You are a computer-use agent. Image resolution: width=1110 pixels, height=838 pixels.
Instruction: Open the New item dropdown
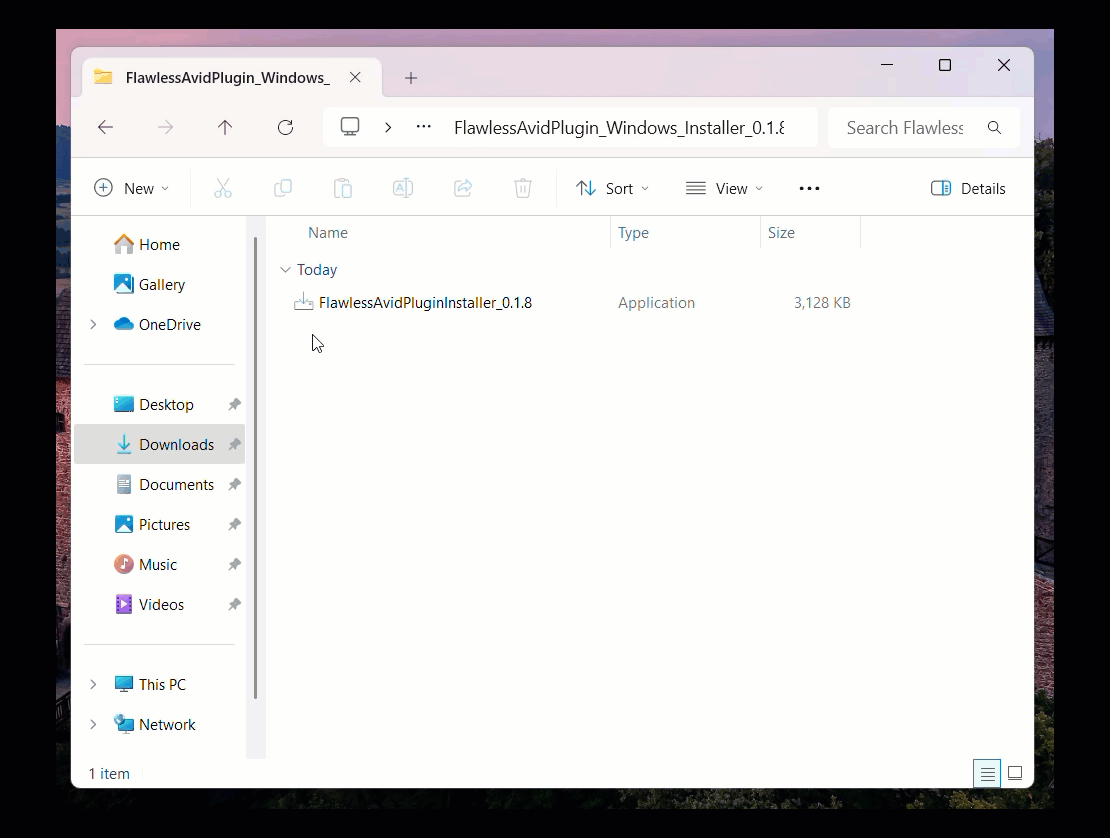(131, 188)
